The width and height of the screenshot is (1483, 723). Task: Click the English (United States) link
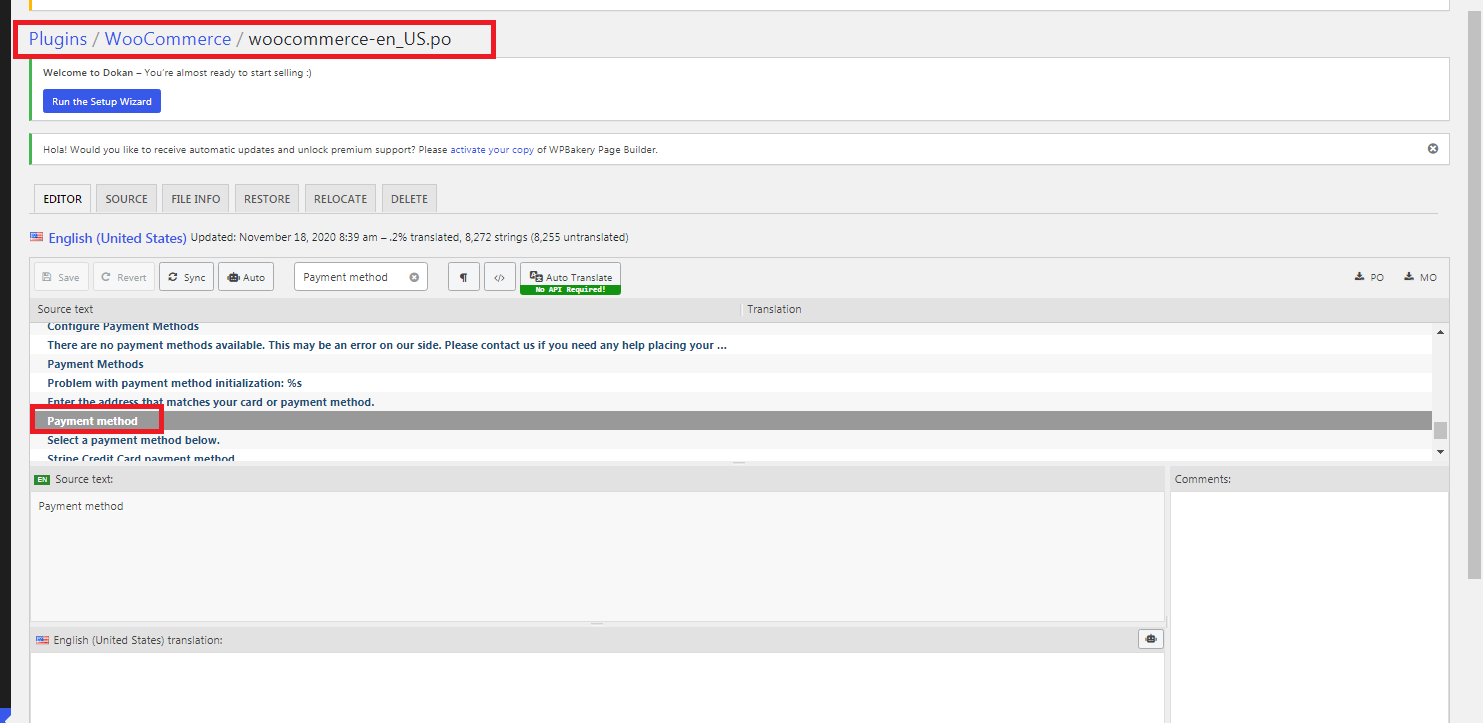pyautogui.click(x=117, y=238)
